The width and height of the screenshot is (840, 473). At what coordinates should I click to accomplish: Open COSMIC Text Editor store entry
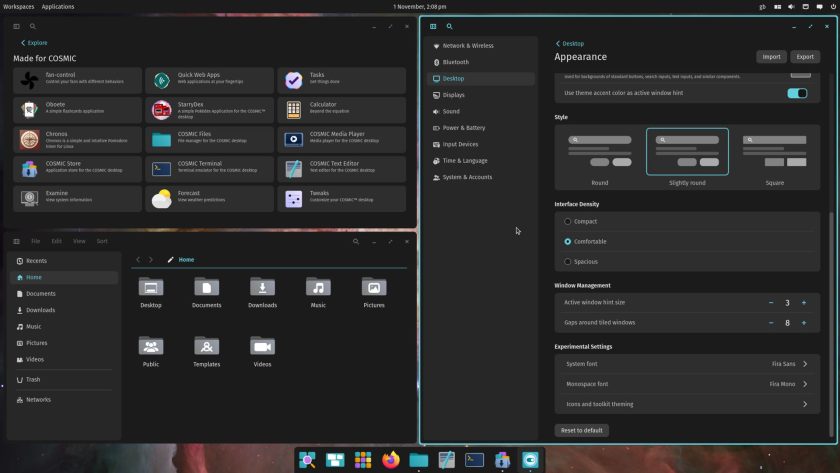pos(342,169)
